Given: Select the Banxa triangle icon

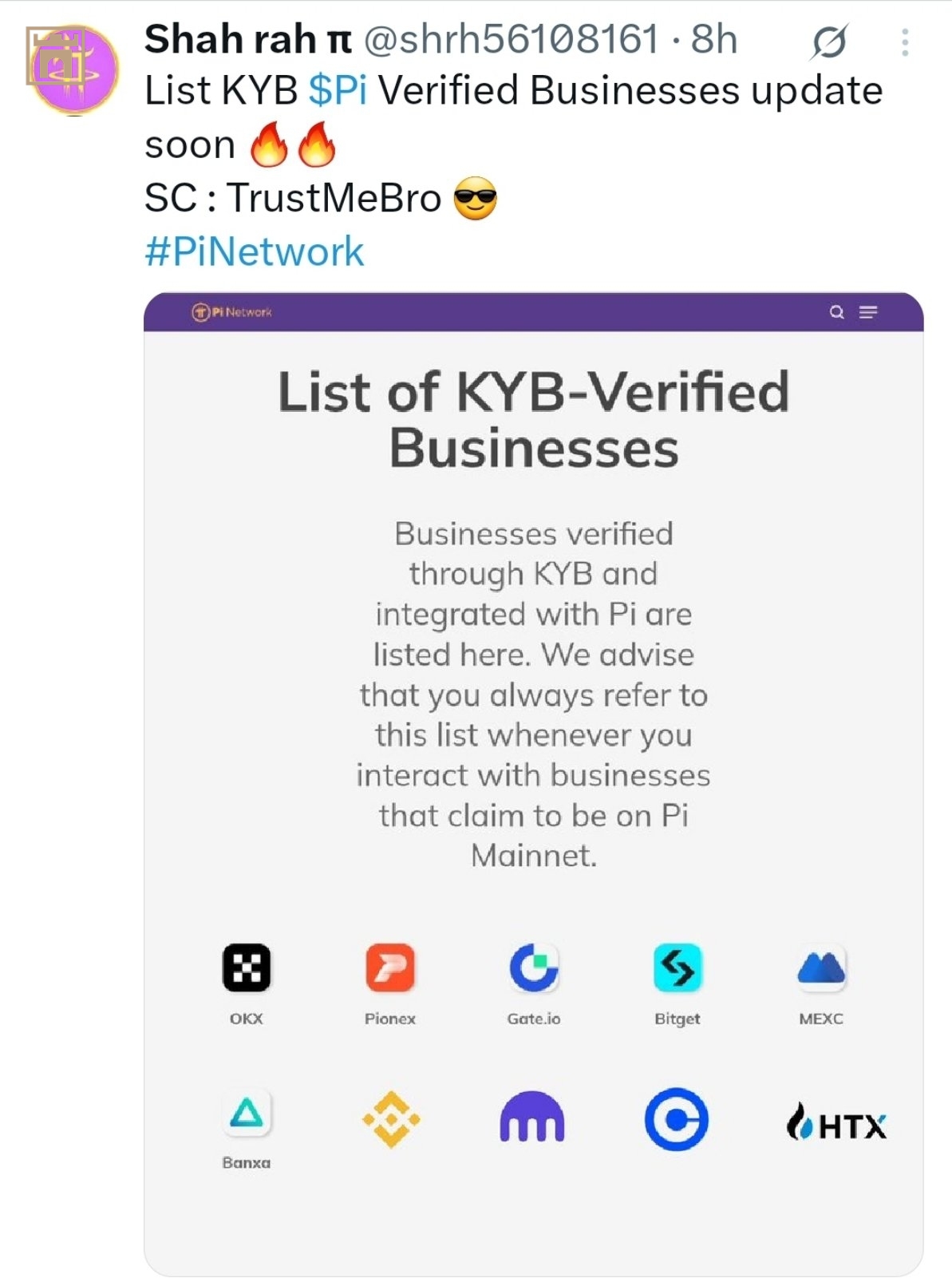Looking at the screenshot, I should coord(246,1112).
